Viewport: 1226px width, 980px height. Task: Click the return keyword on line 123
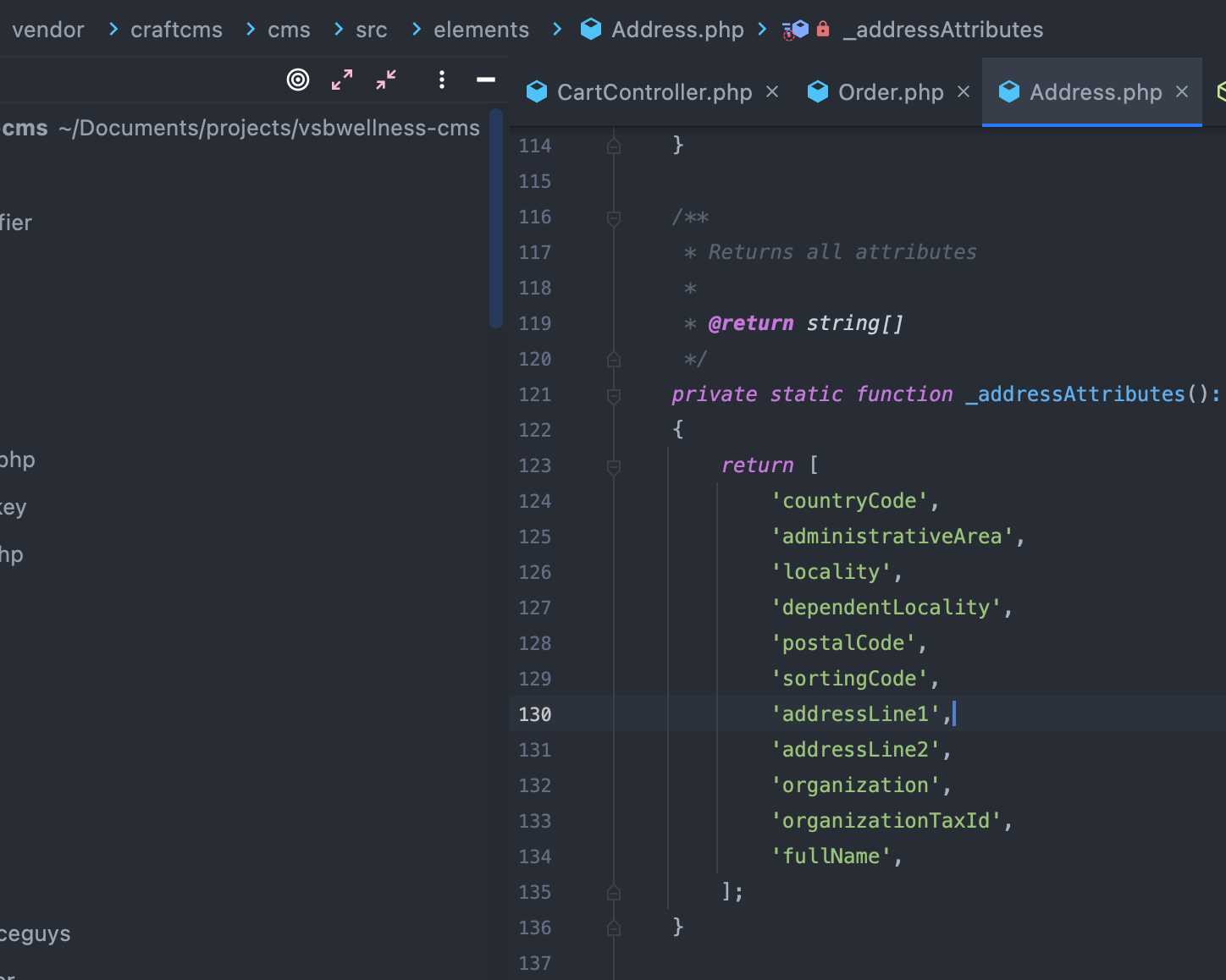tap(758, 465)
